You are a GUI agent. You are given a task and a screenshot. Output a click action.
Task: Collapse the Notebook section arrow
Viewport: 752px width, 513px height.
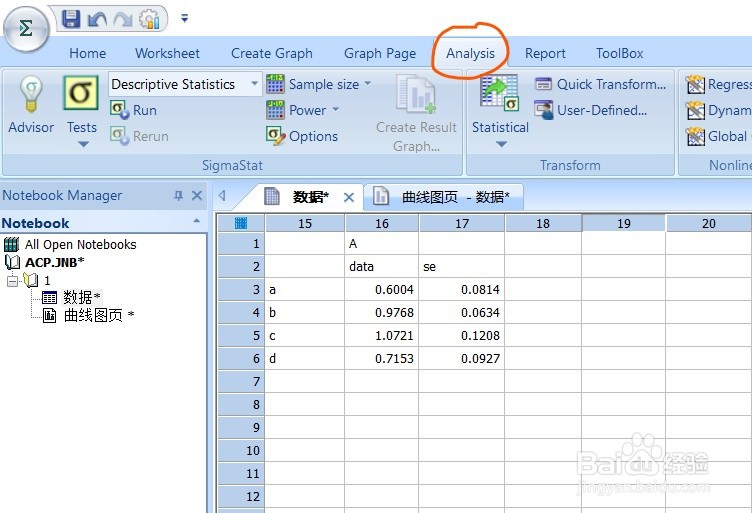tap(197, 221)
